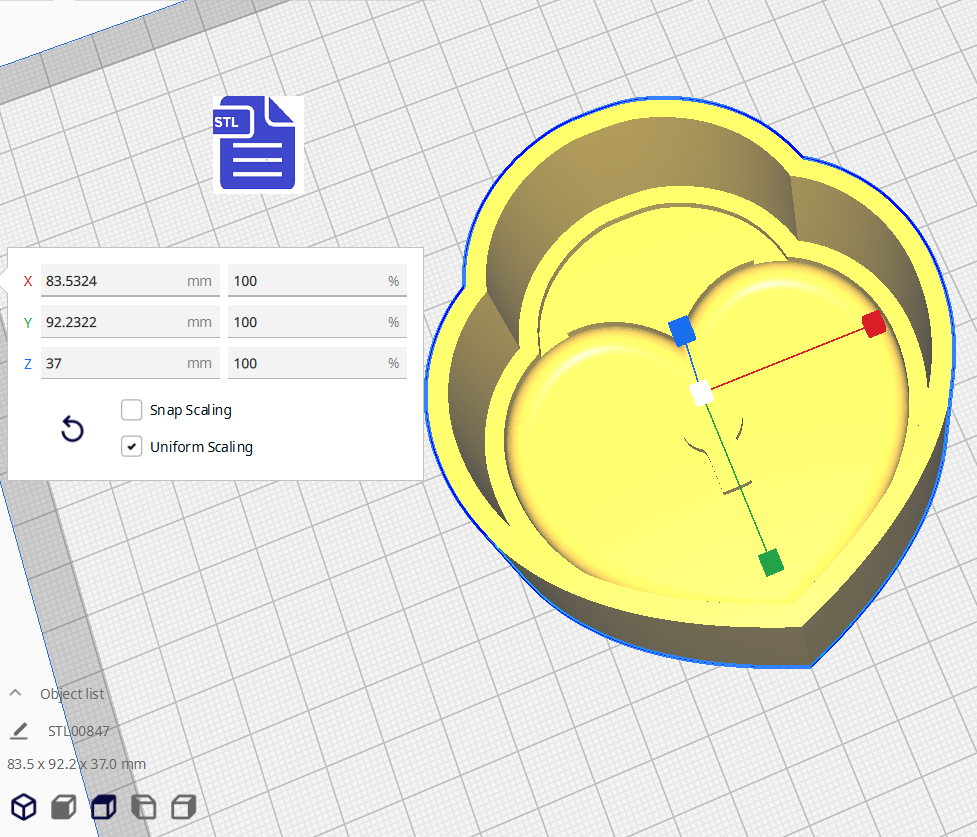Click the red X-axis scale handle
Viewport: 977px width, 837px height.
(x=874, y=324)
